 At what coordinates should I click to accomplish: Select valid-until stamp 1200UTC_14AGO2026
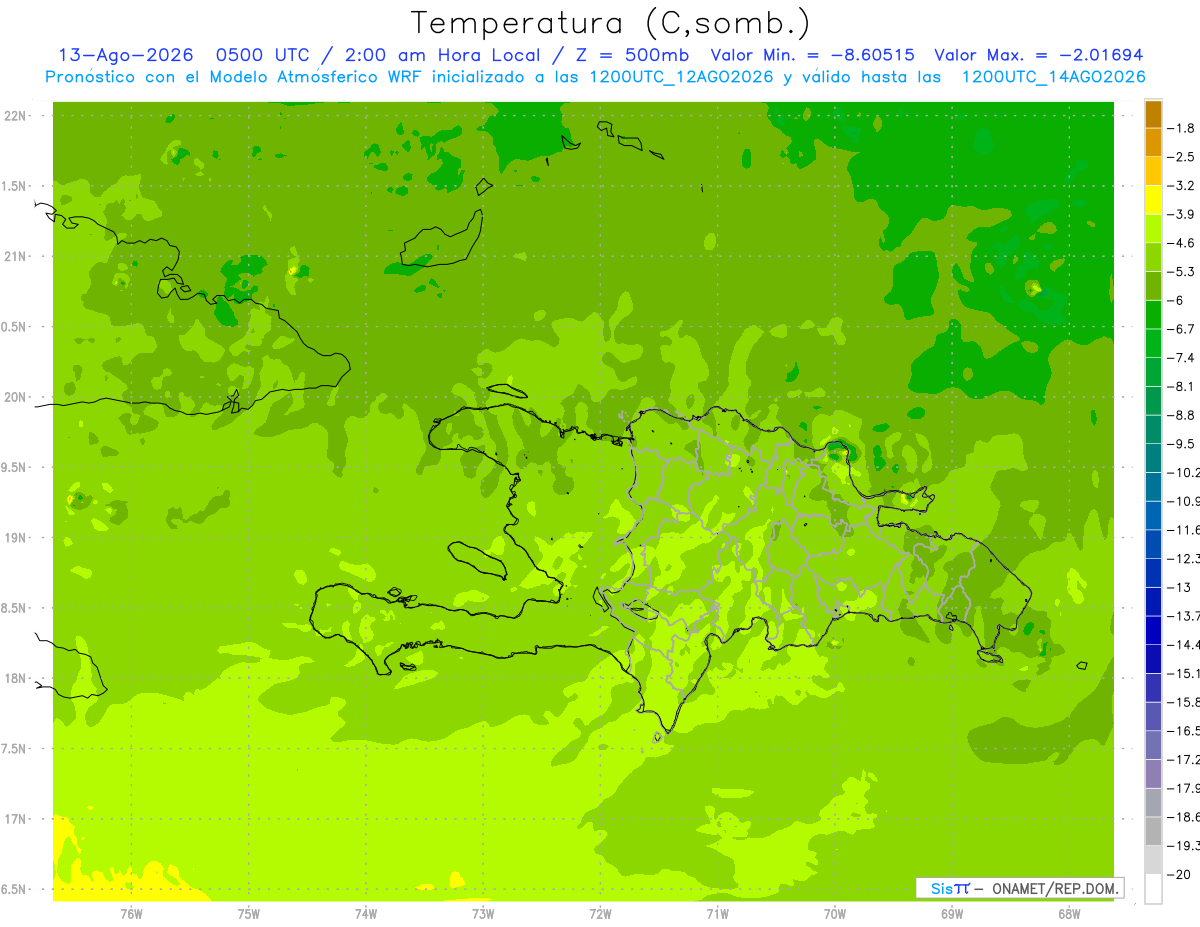click(x=1054, y=77)
